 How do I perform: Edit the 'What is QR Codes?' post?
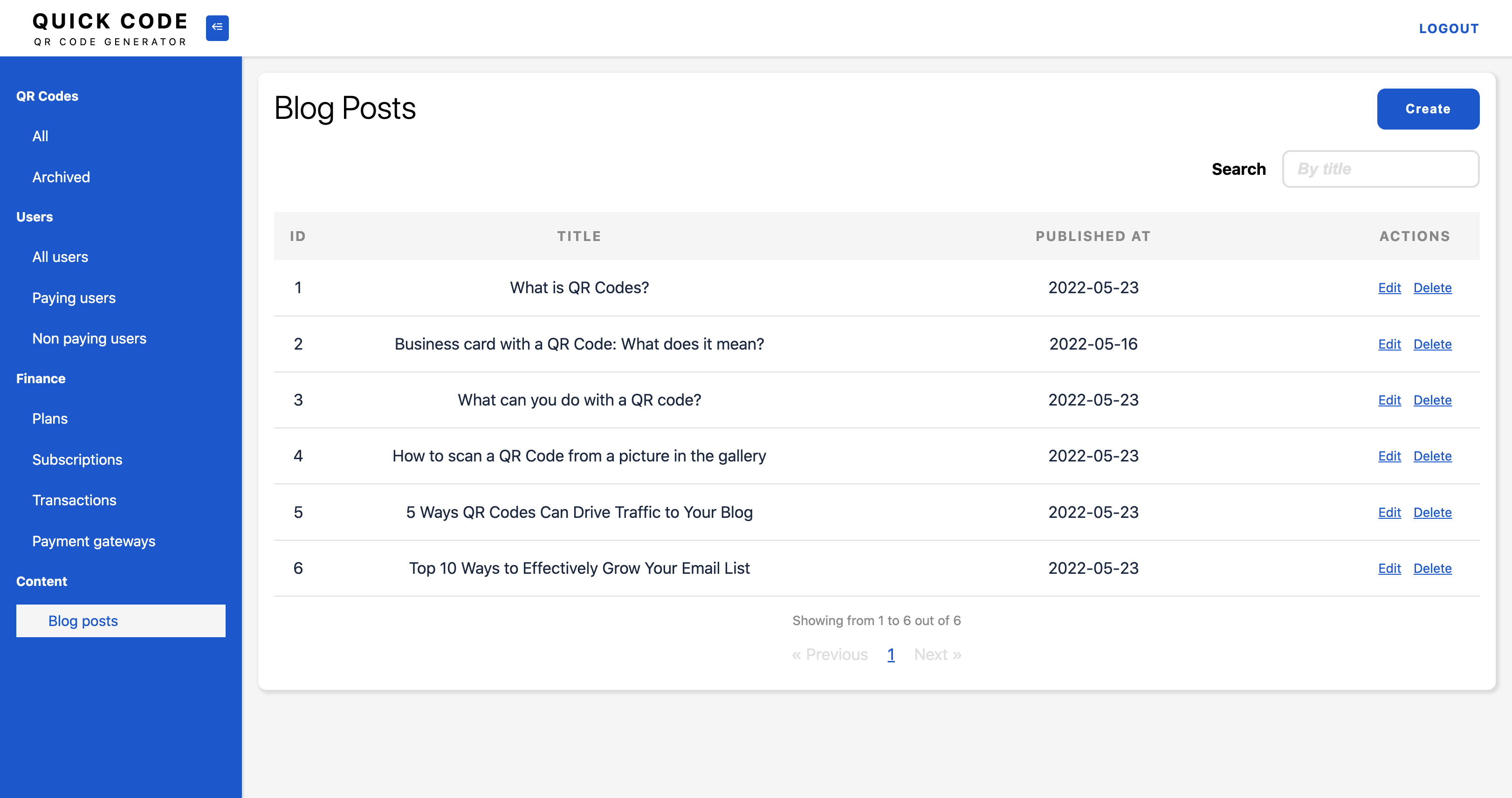tap(1389, 288)
